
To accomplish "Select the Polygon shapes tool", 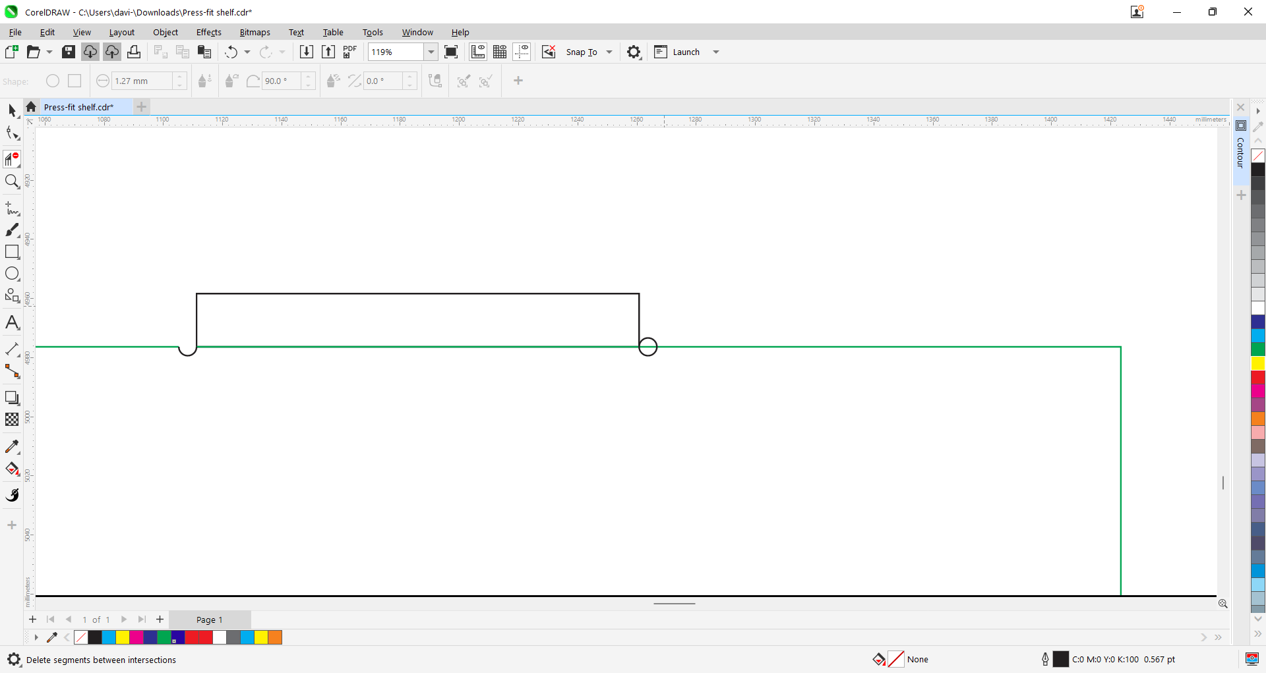I will click(12, 296).
